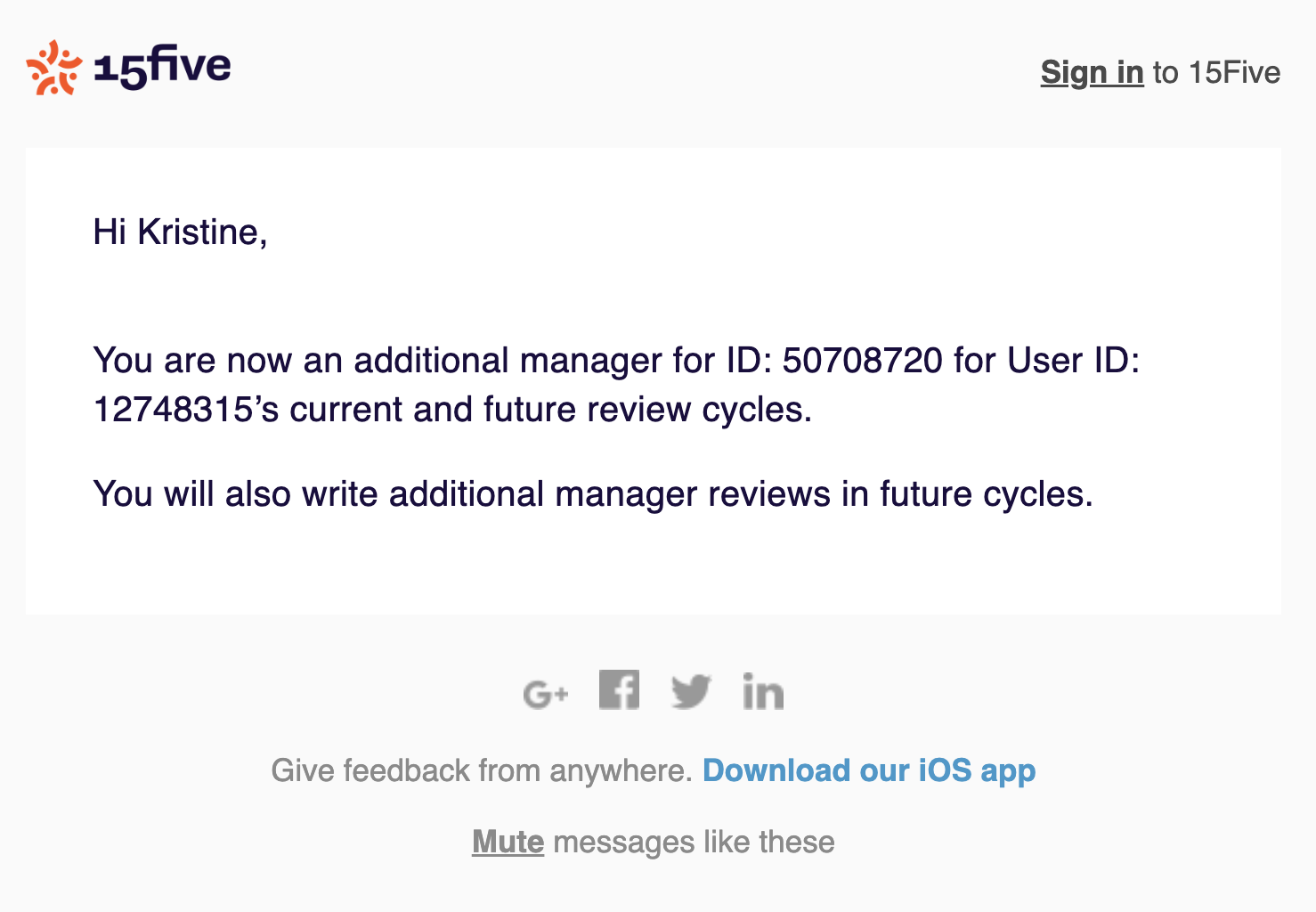Select the sentence about additional manager reviews
Image resolution: width=1316 pixels, height=912 pixels.
coord(593,494)
